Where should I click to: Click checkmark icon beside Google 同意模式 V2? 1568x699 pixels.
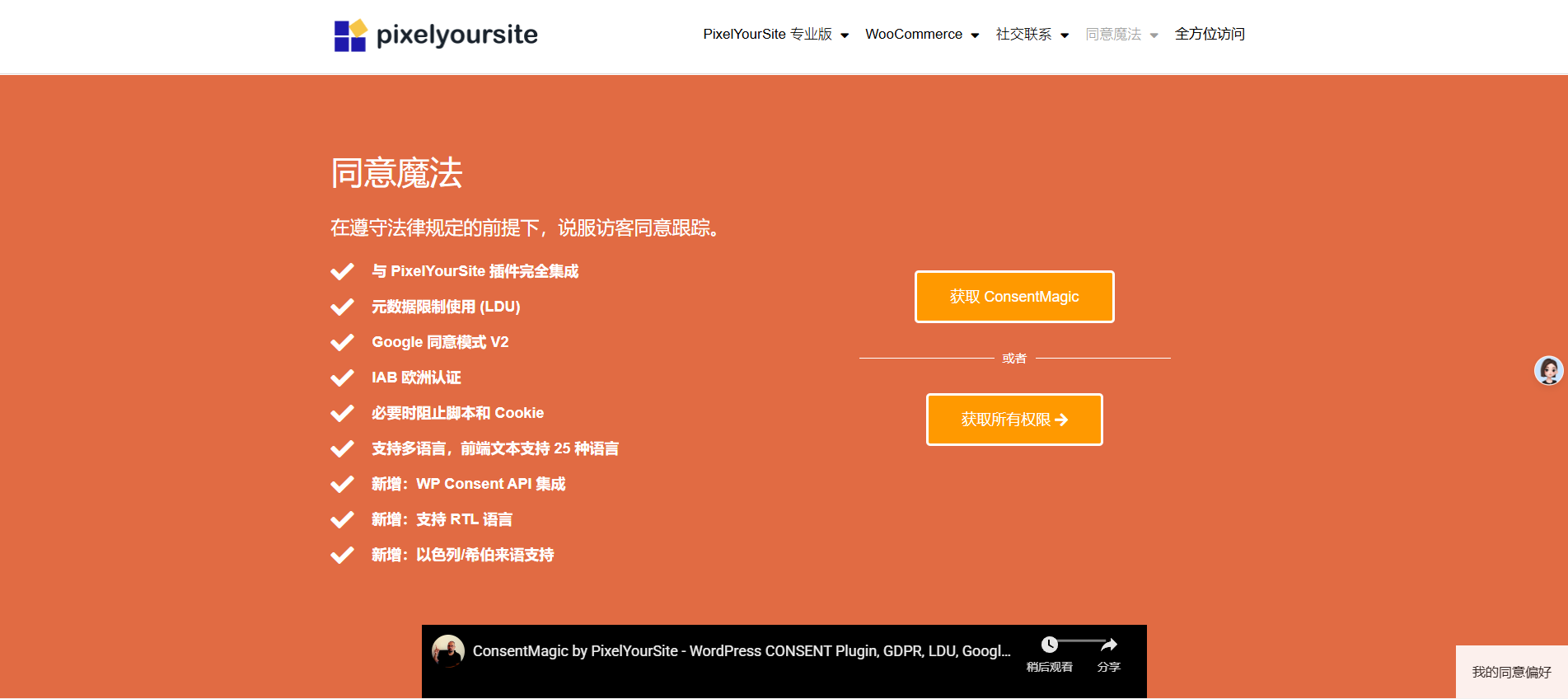[342, 342]
